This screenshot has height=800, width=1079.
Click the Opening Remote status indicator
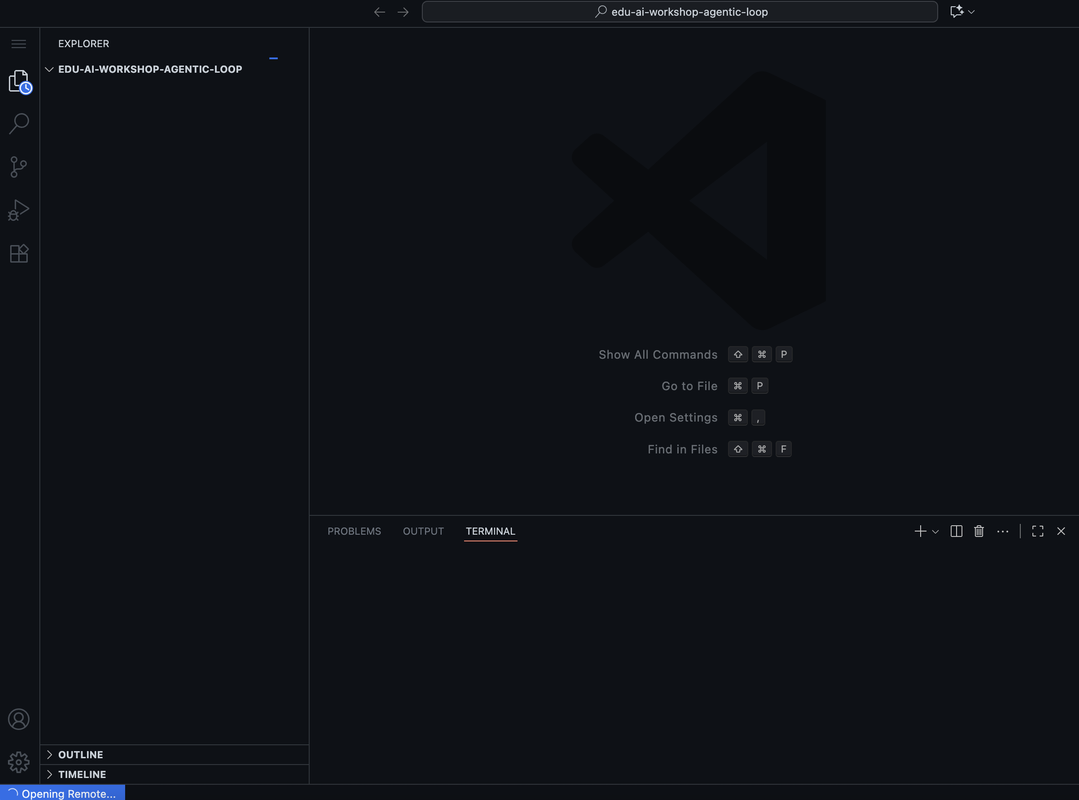63,793
